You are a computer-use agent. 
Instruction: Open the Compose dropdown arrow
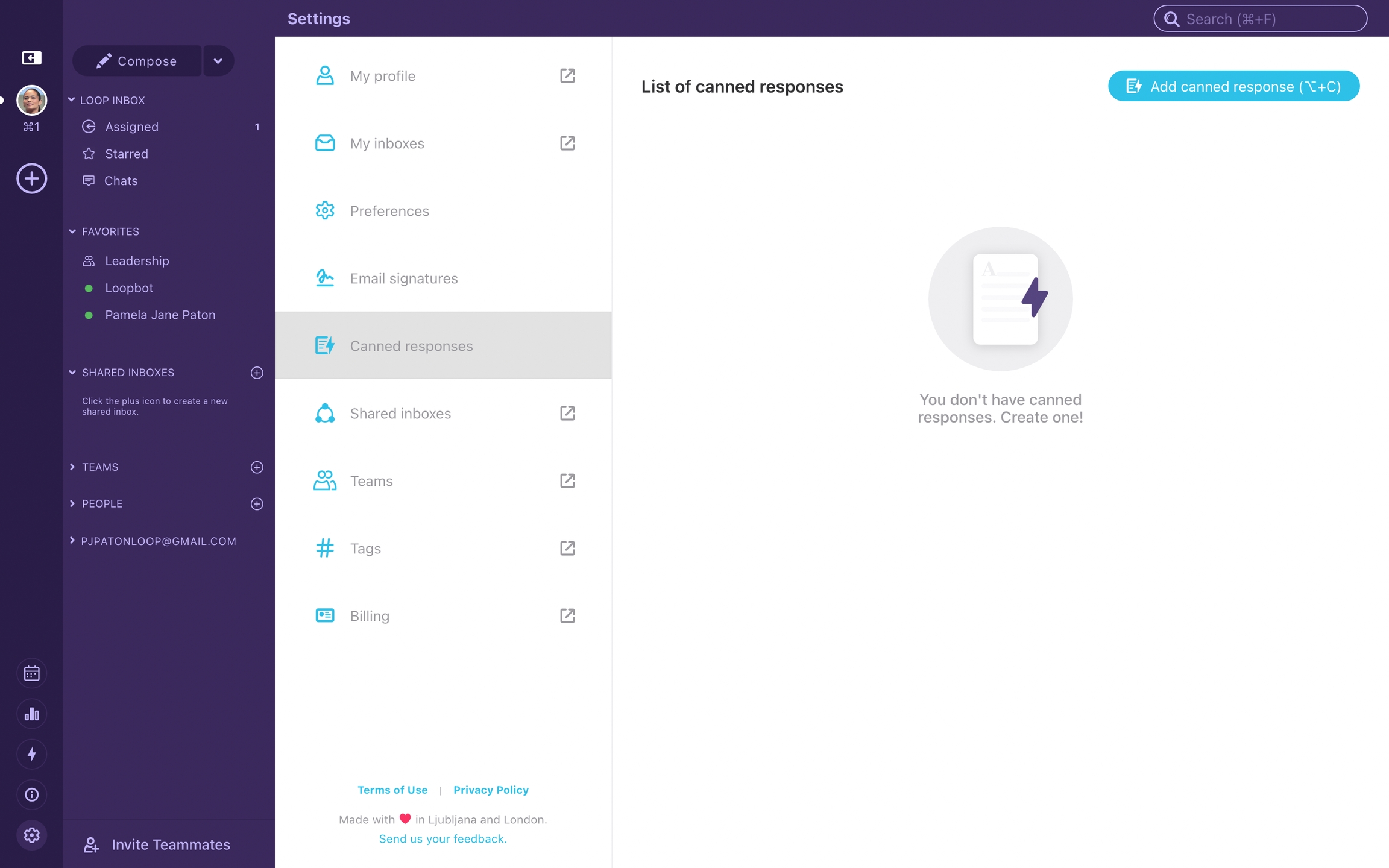click(218, 61)
